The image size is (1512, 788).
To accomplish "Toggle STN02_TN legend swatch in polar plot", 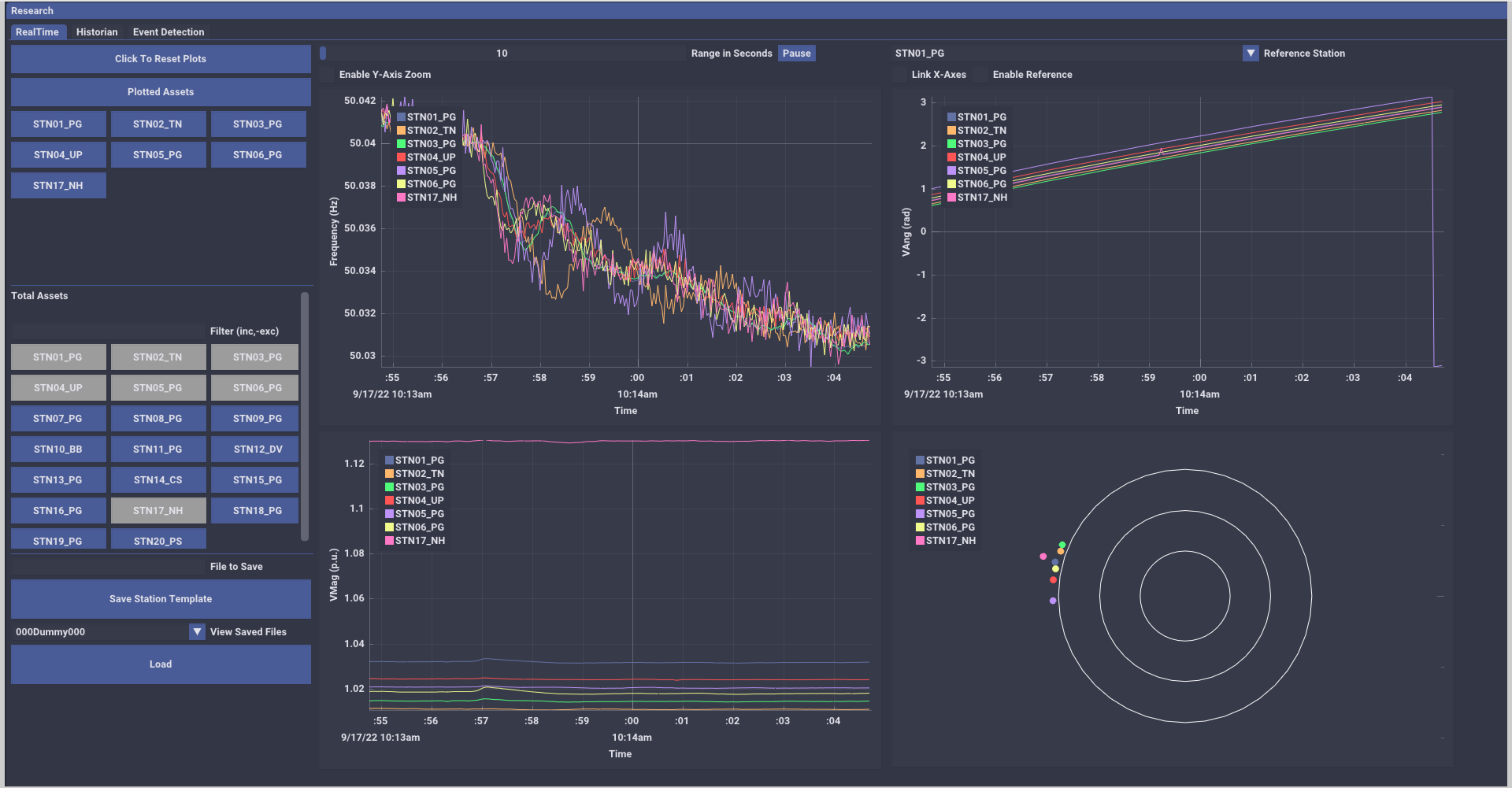I will click(x=920, y=474).
